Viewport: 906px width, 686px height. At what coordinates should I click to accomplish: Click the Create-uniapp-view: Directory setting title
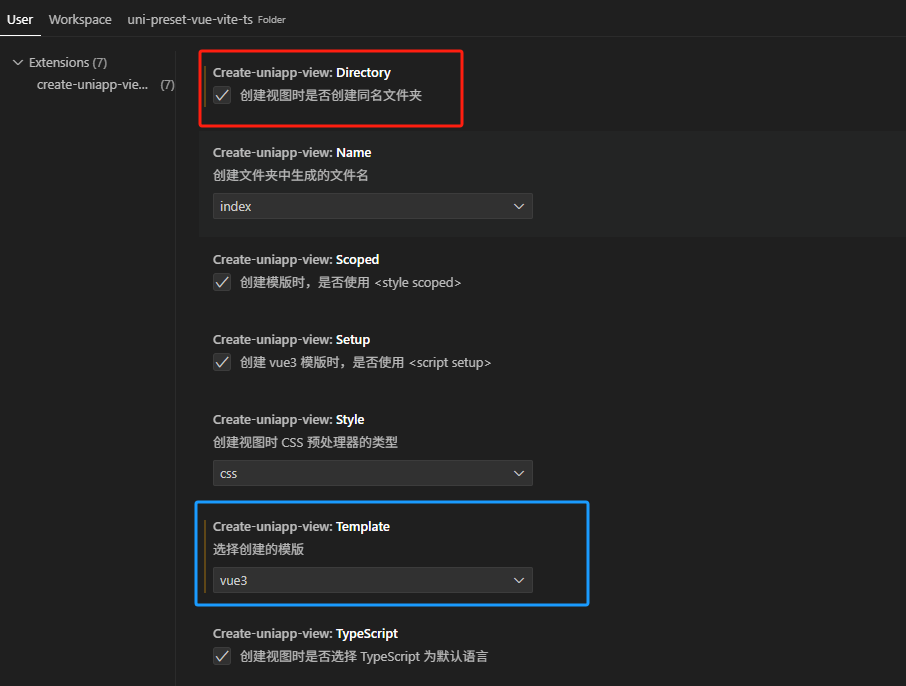pyautogui.click(x=302, y=72)
